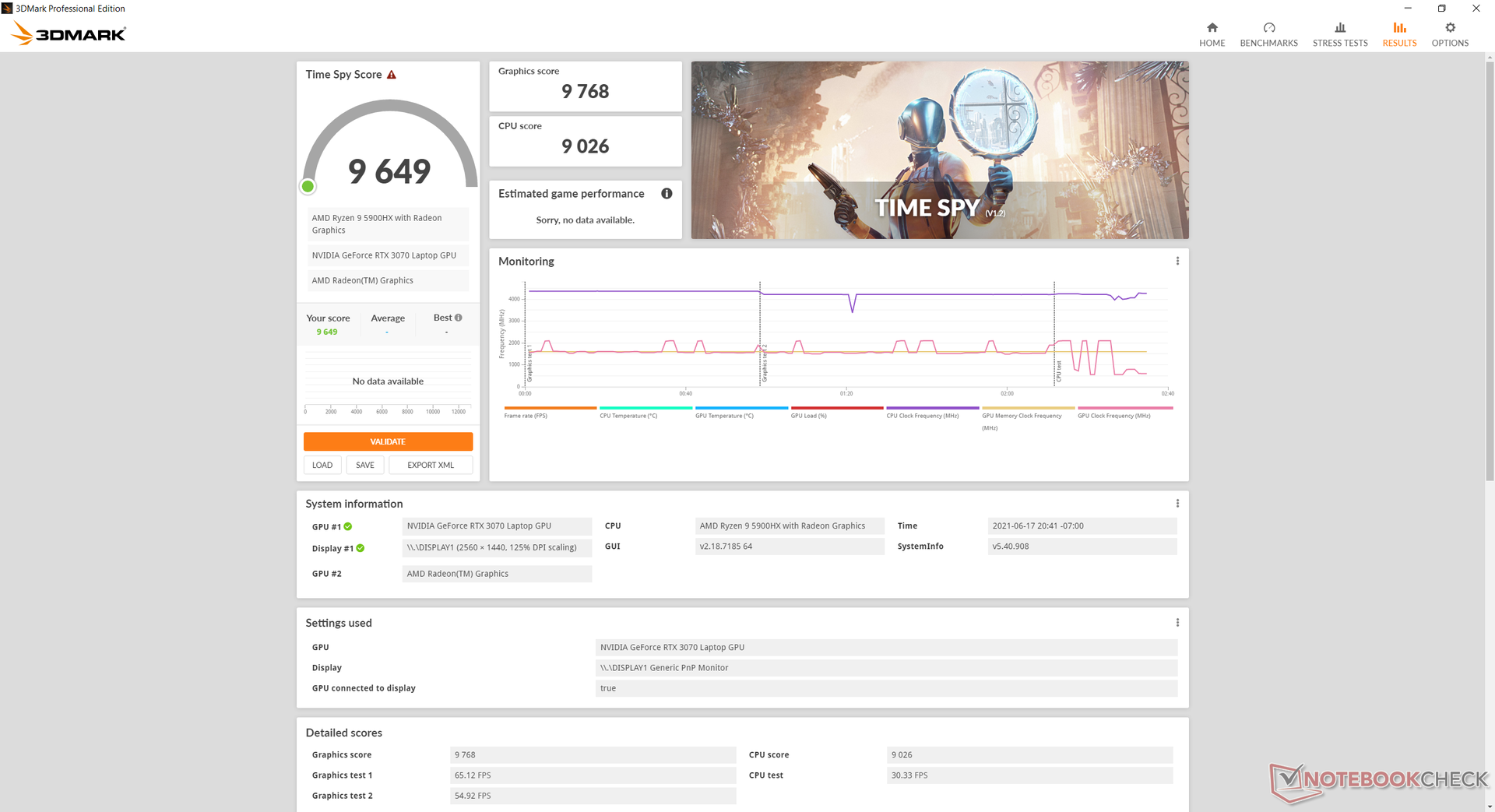Toggle GPU Memory Clock Frequency legend item
Viewport: 1495px width, 812px height.
pos(1029,418)
